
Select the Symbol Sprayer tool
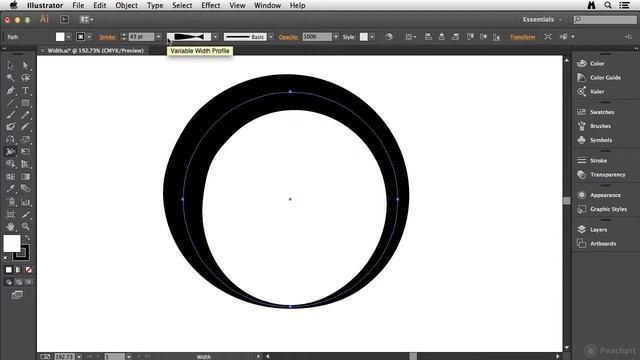[10, 202]
